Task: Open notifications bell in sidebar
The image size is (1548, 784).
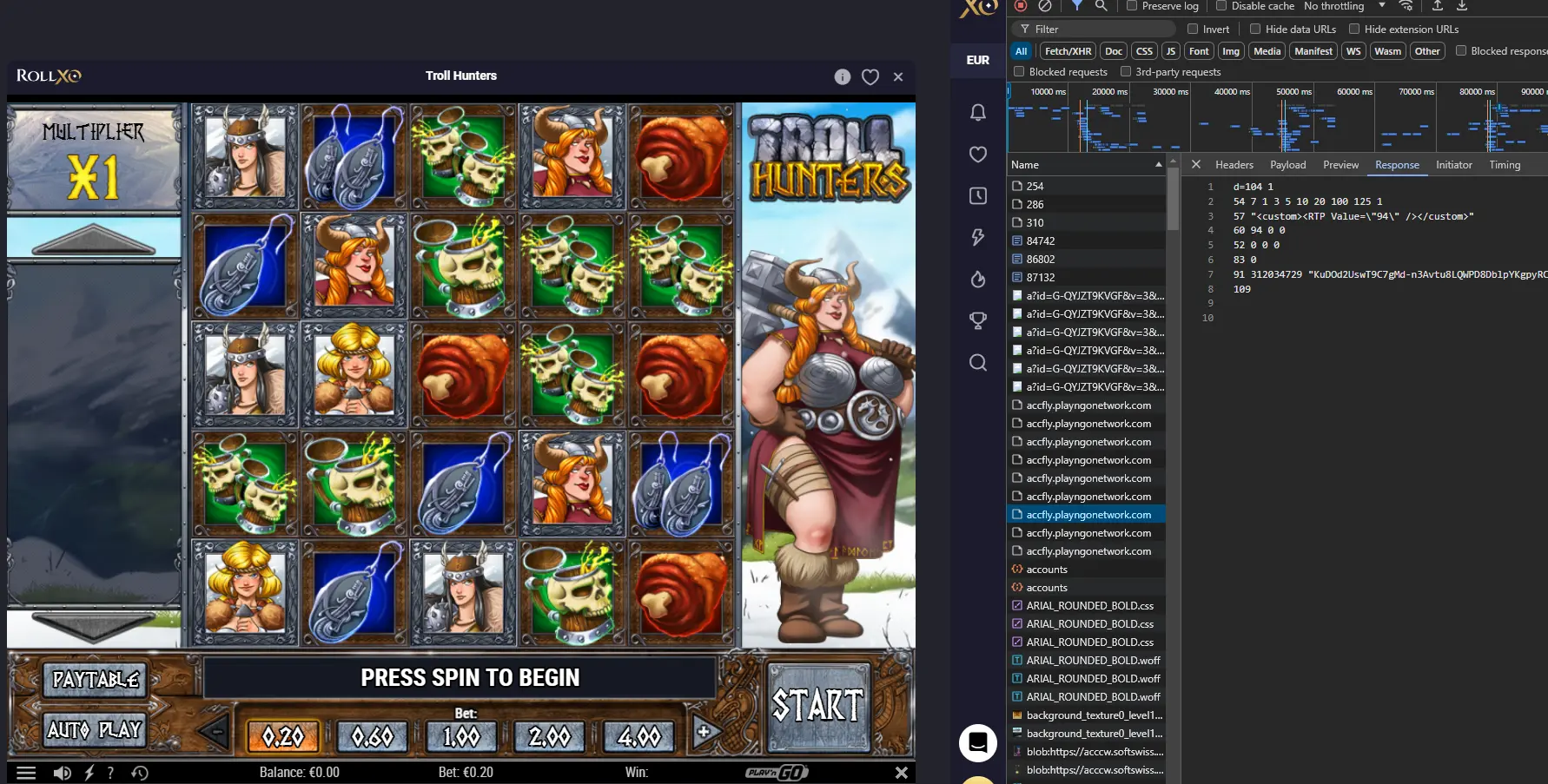Action: [x=978, y=112]
